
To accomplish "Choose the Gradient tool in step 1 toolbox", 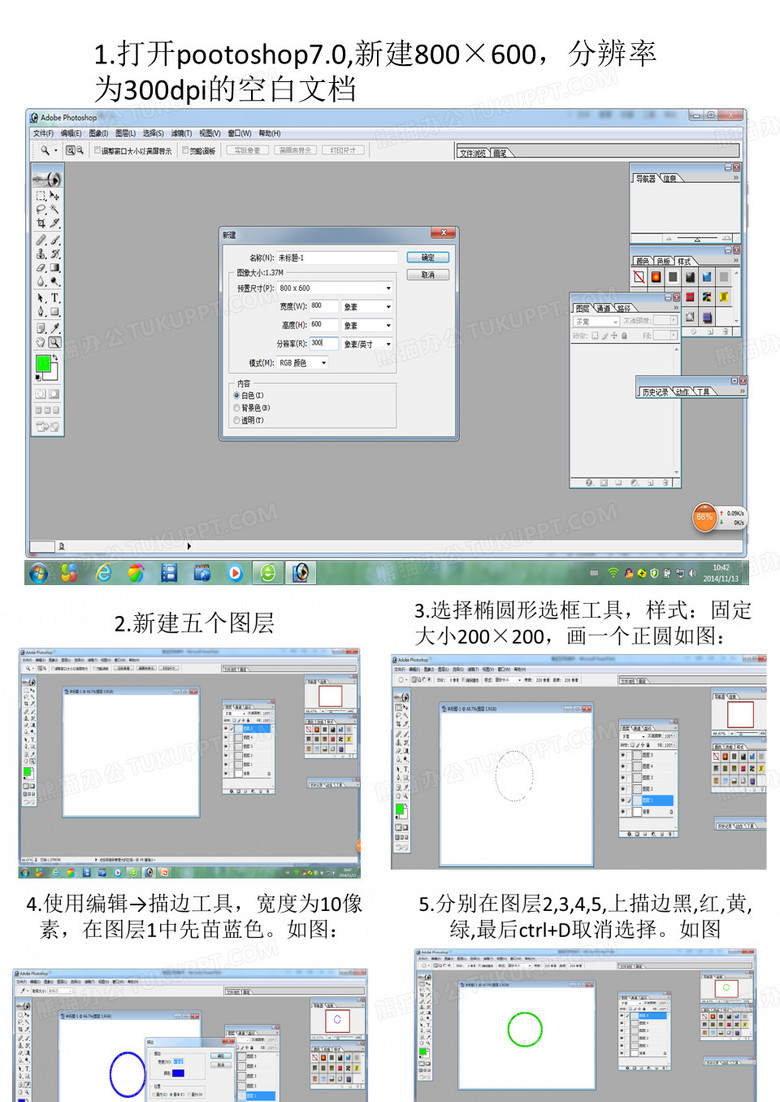I will [55, 267].
